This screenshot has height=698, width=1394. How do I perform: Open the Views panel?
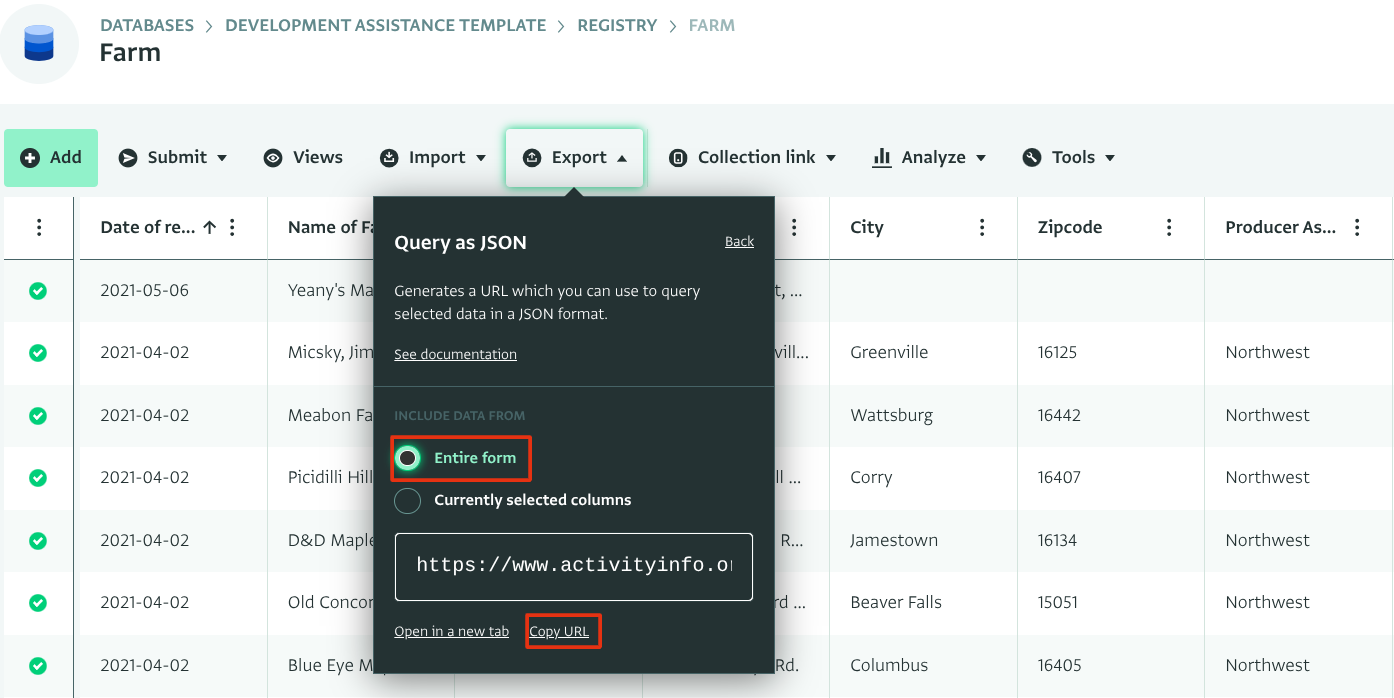pos(303,158)
